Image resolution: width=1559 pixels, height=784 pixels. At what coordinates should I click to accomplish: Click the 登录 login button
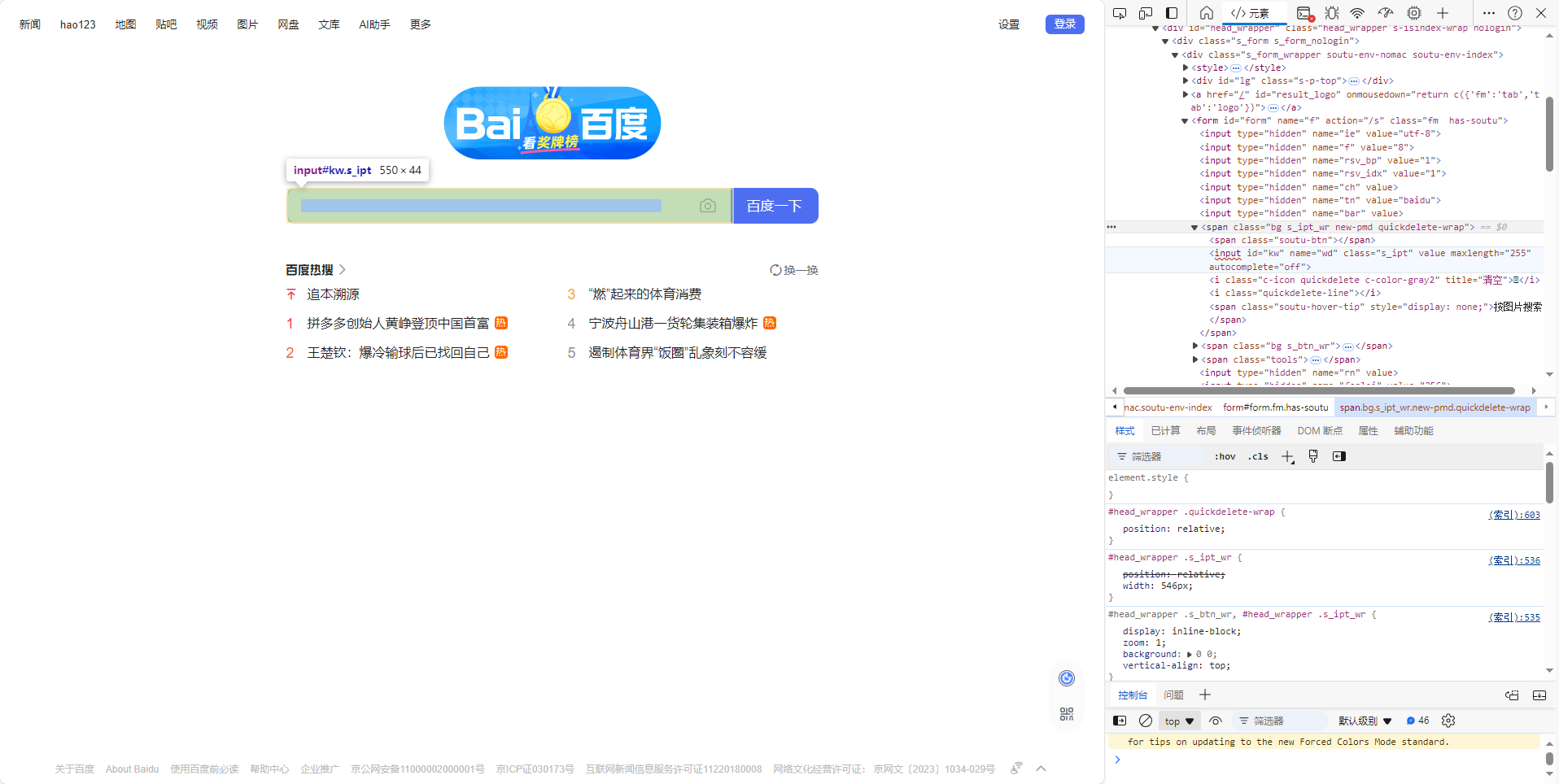tap(1064, 24)
